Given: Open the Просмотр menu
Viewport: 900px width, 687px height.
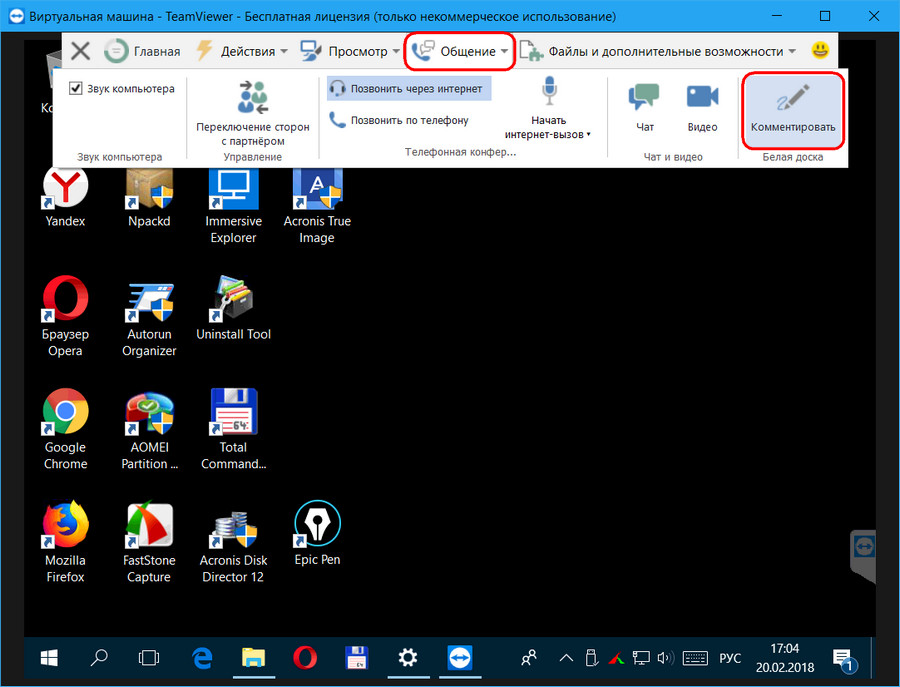Looking at the screenshot, I should point(350,51).
